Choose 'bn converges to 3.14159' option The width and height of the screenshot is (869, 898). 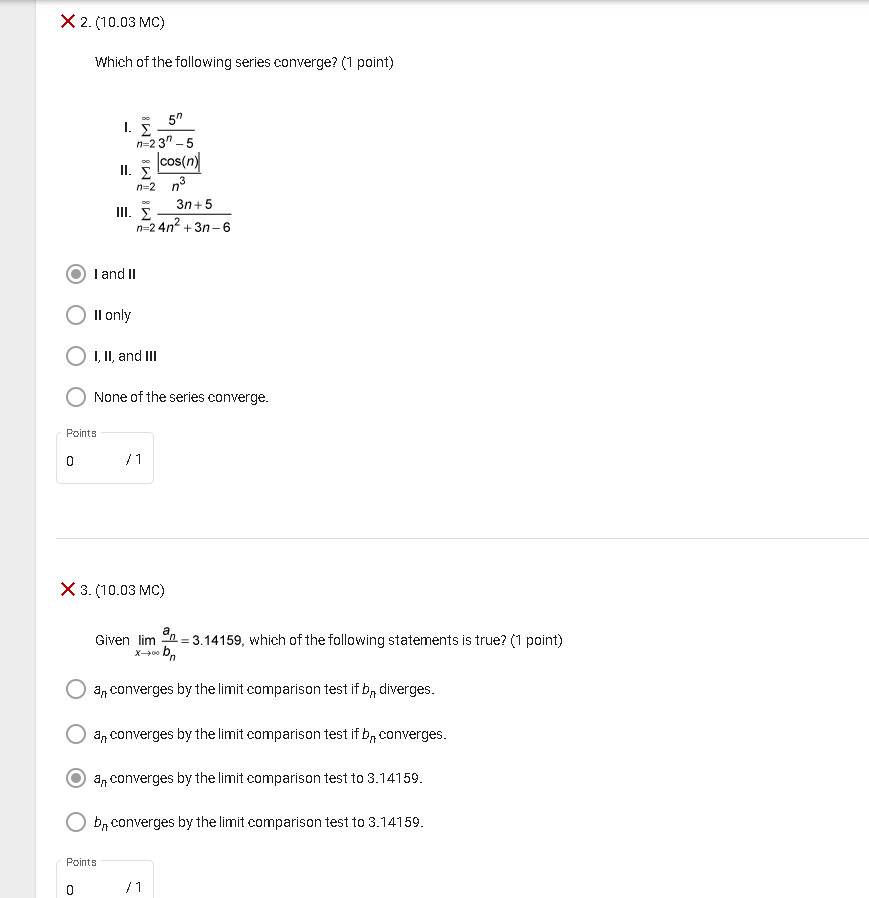(75, 821)
